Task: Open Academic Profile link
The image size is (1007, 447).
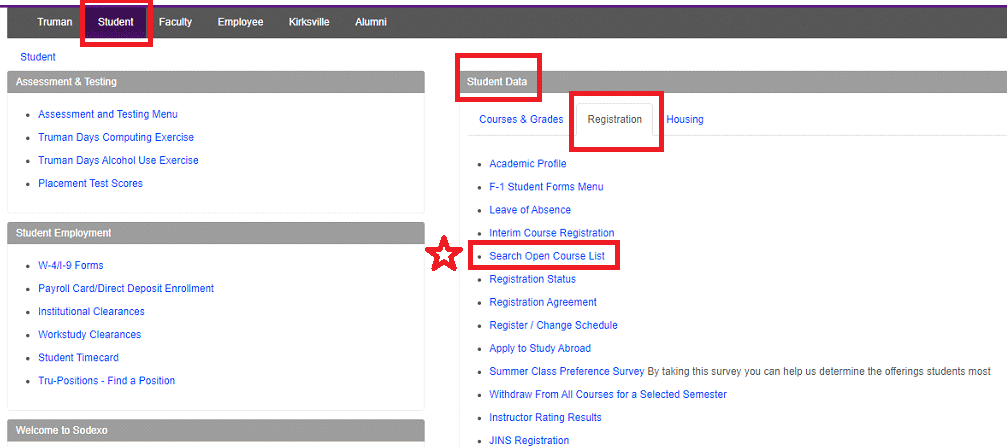Action: (528, 164)
